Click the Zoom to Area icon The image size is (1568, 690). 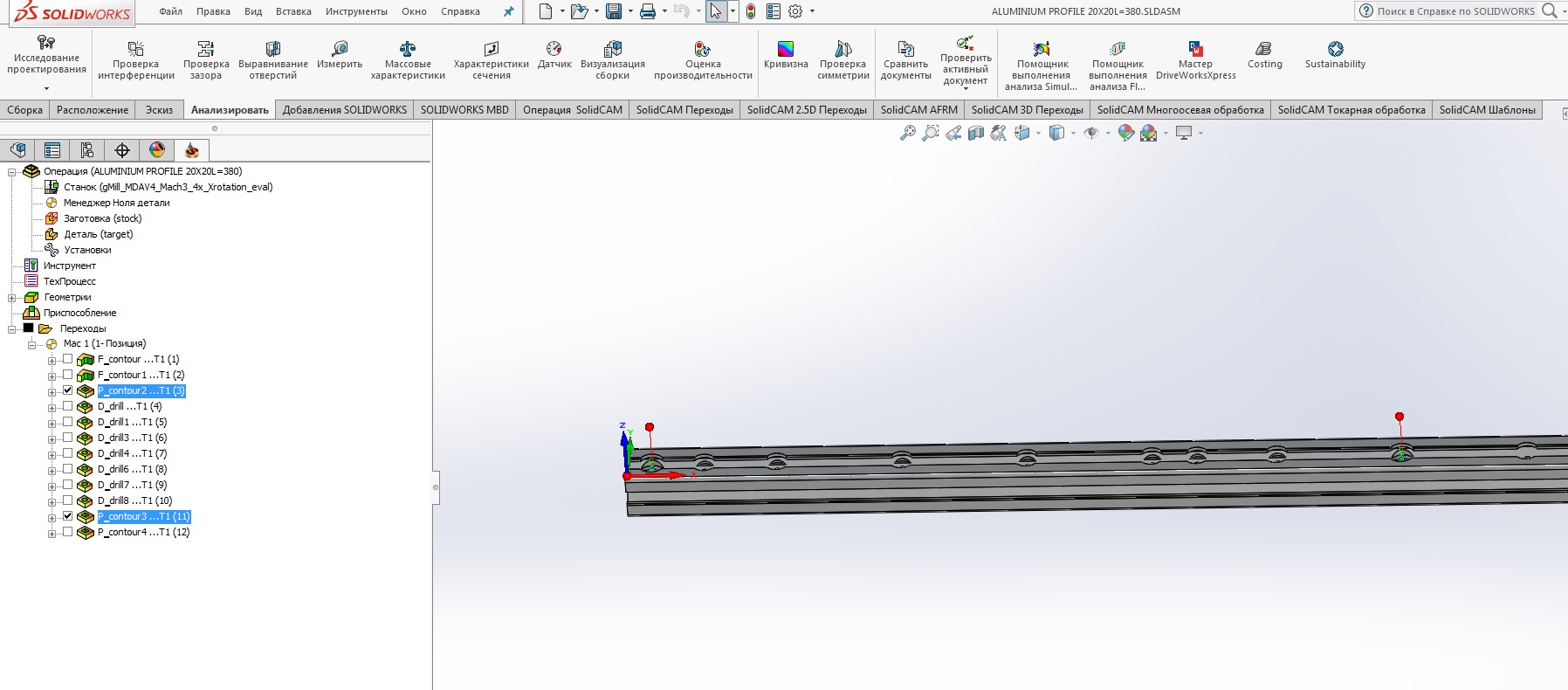pos(931,133)
